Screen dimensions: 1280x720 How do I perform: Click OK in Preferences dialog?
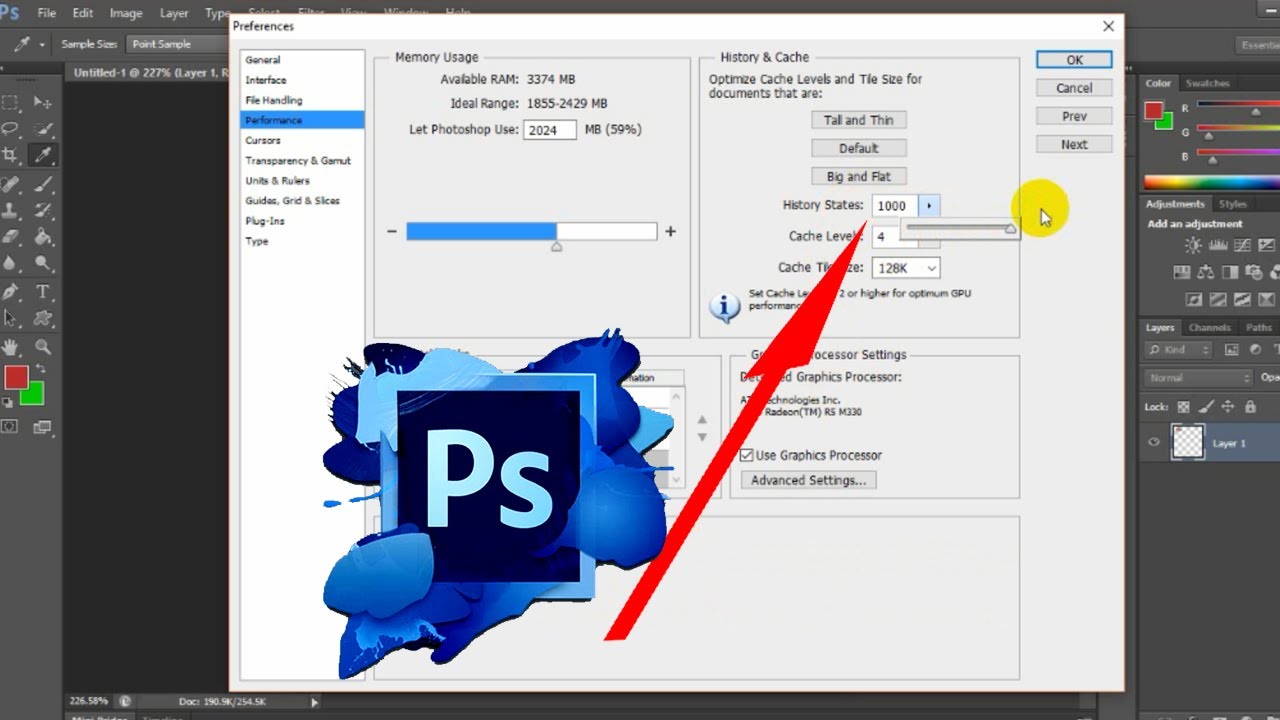[1074, 60]
